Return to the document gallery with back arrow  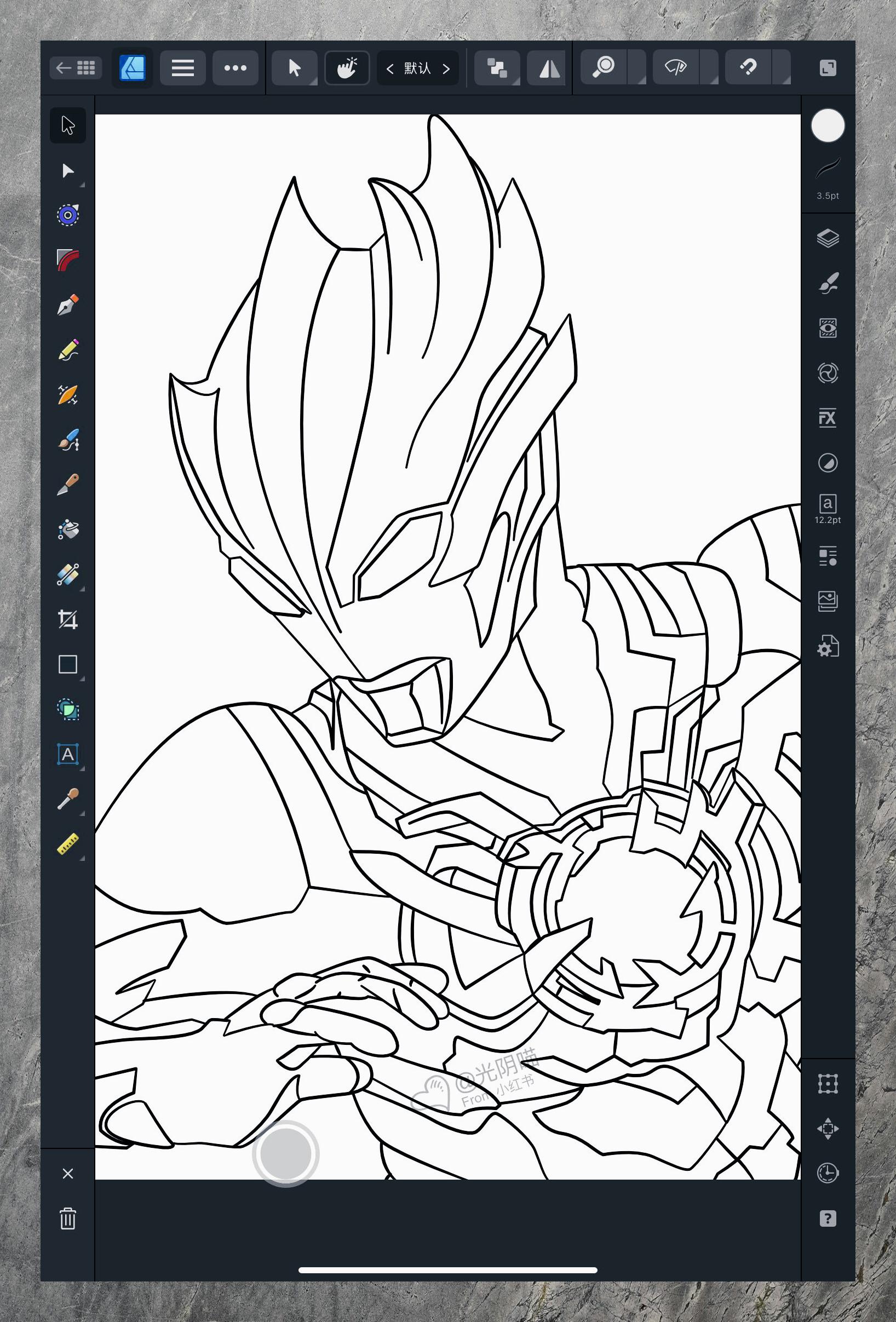tap(76, 68)
